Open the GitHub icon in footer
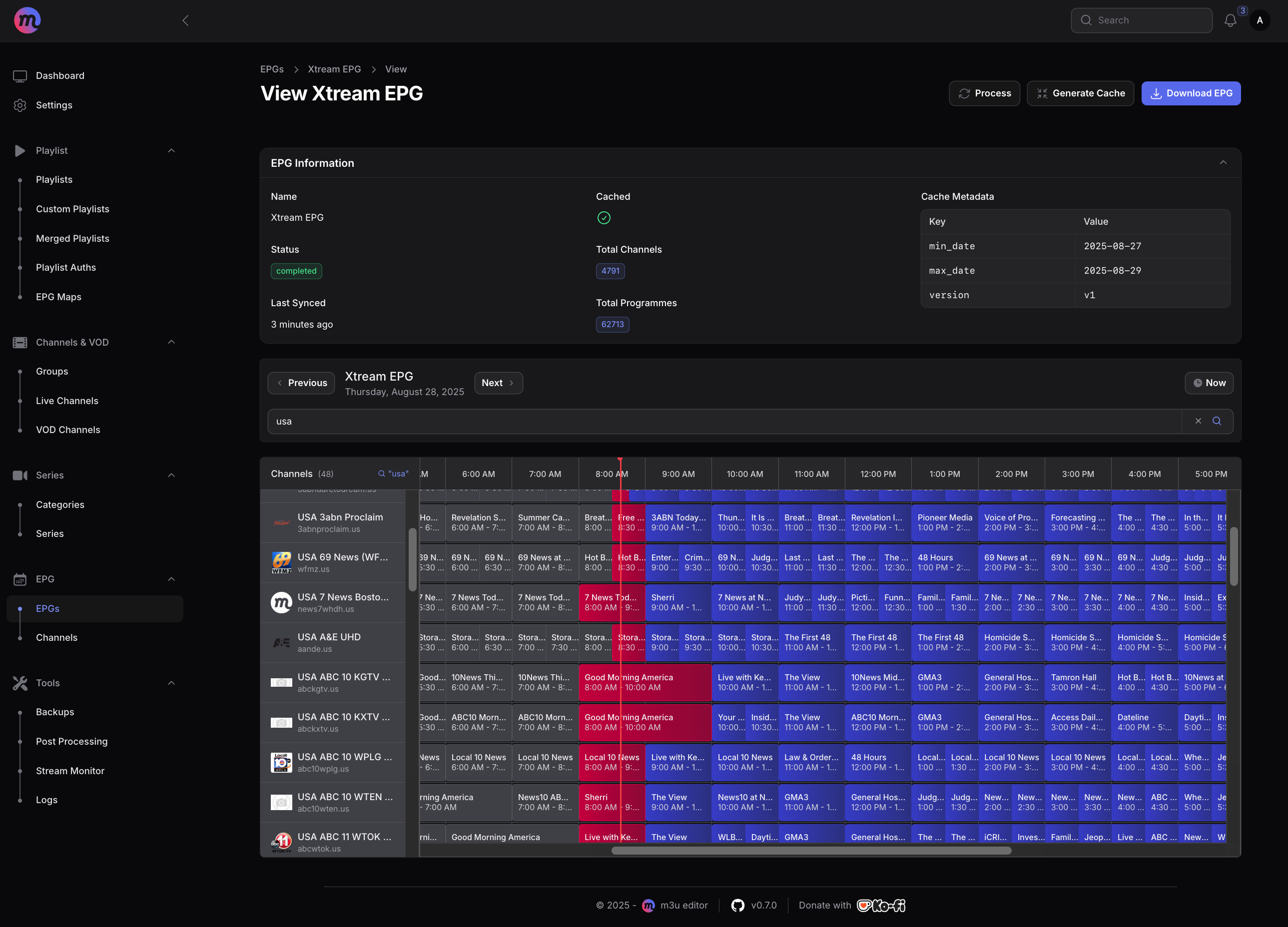The height and width of the screenshot is (927, 1288). point(738,905)
